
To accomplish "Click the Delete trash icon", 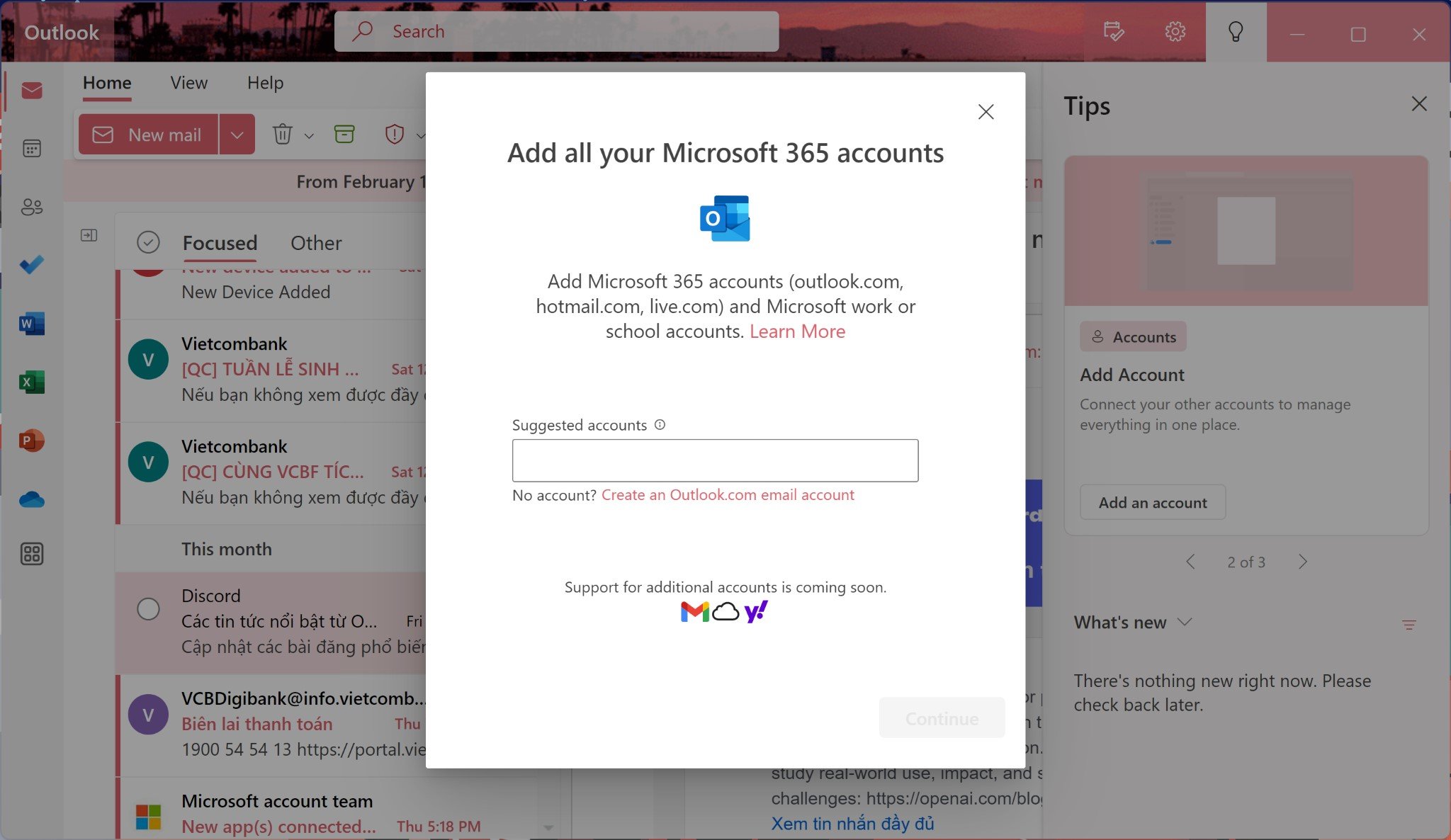I will [x=283, y=134].
